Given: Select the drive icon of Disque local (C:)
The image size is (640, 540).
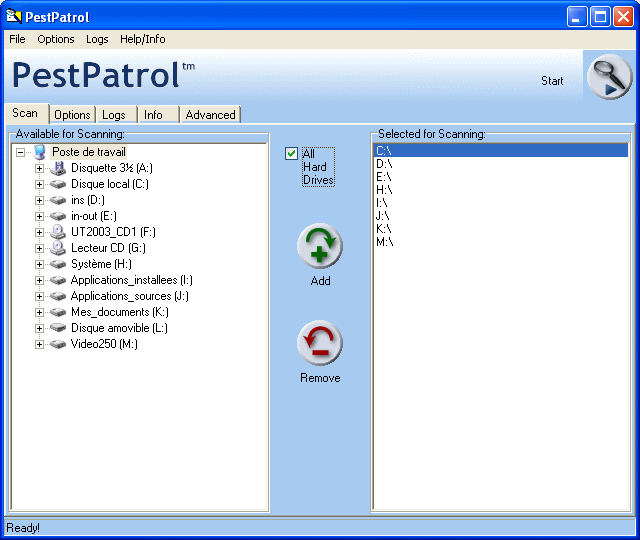Looking at the screenshot, I should (x=58, y=184).
